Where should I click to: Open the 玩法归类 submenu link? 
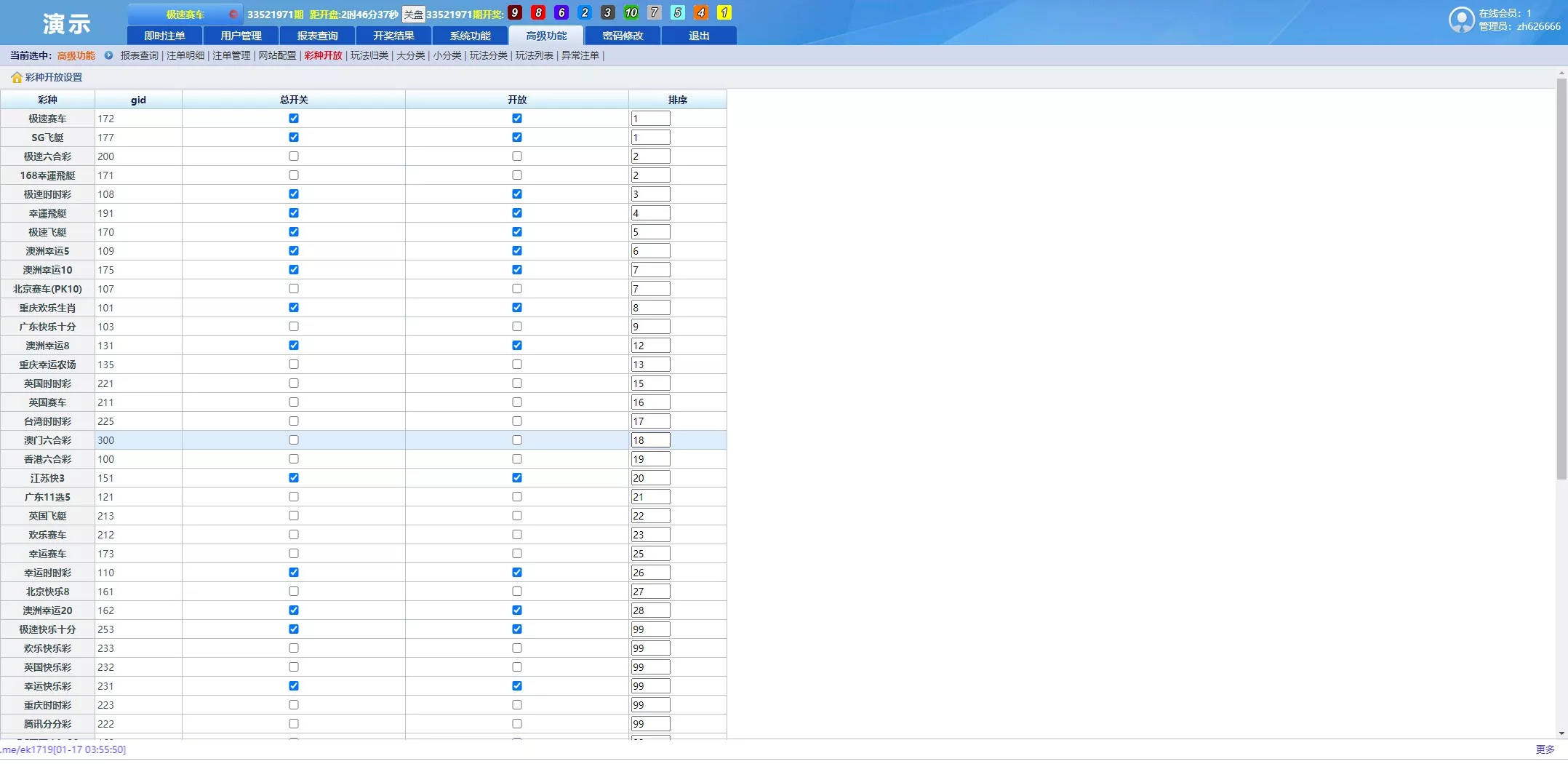pyautogui.click(x=369, y=55)
